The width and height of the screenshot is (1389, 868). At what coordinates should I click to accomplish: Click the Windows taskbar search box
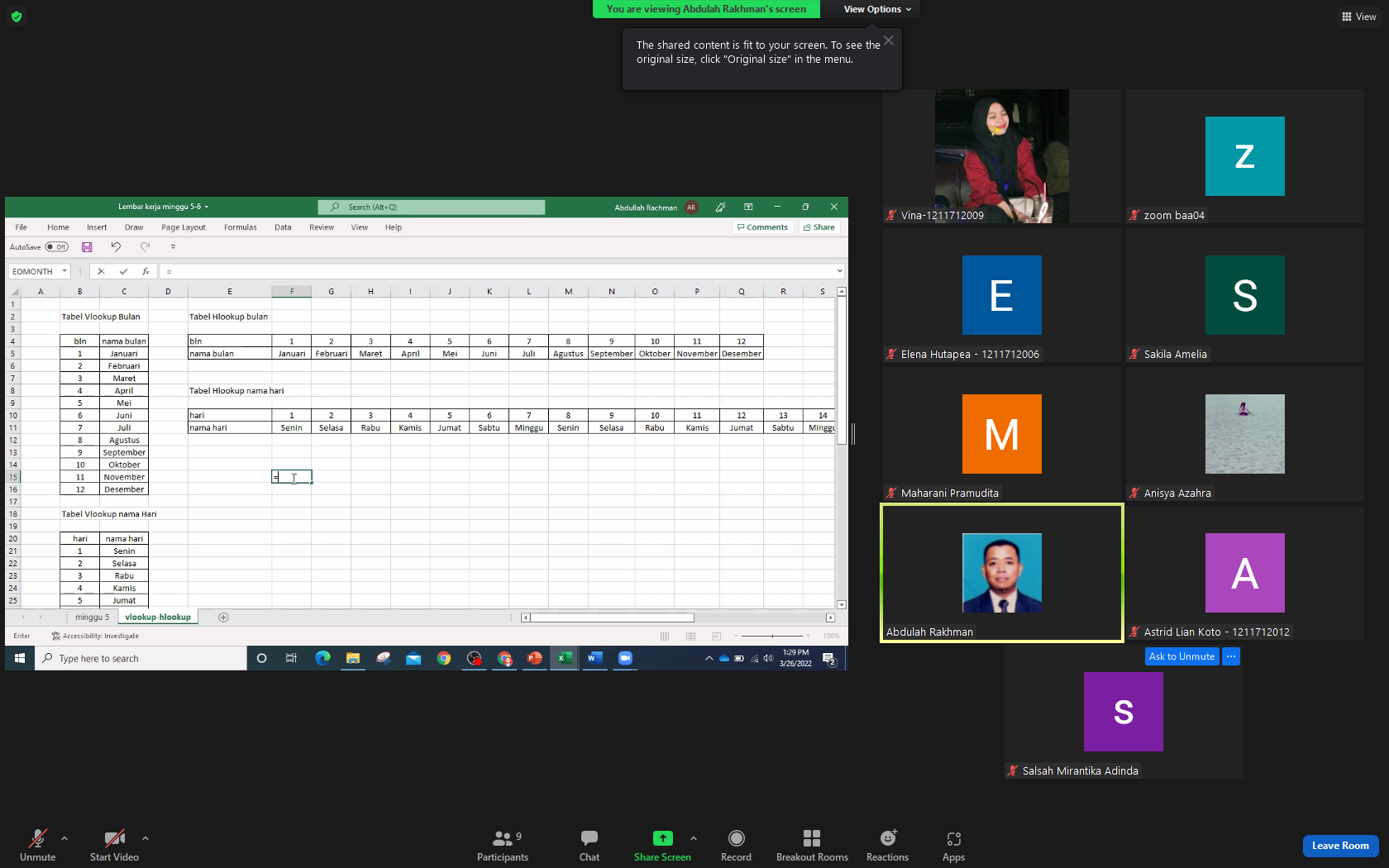tap(141, 658)
